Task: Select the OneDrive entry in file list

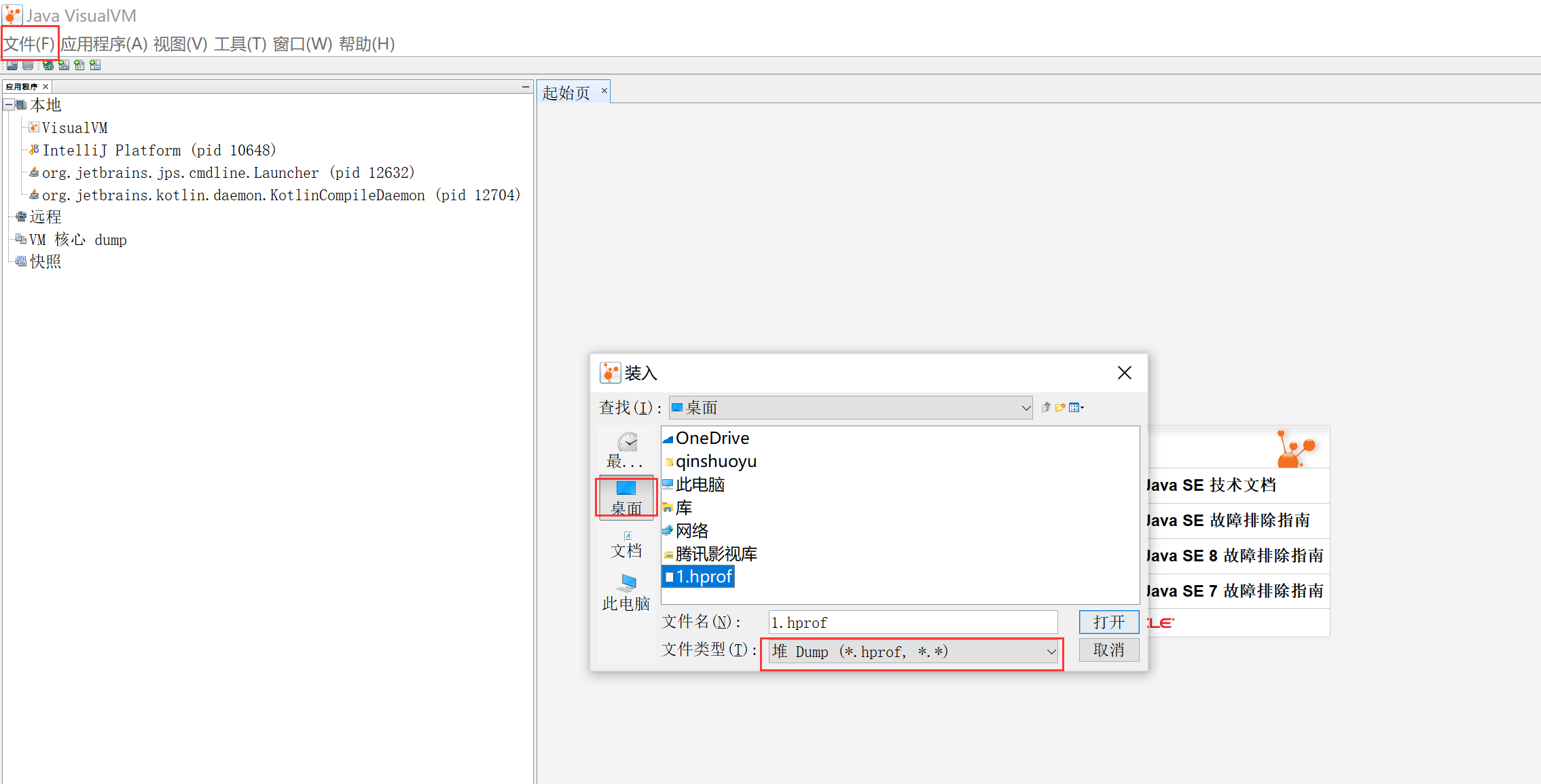Action: pos(706,438)
